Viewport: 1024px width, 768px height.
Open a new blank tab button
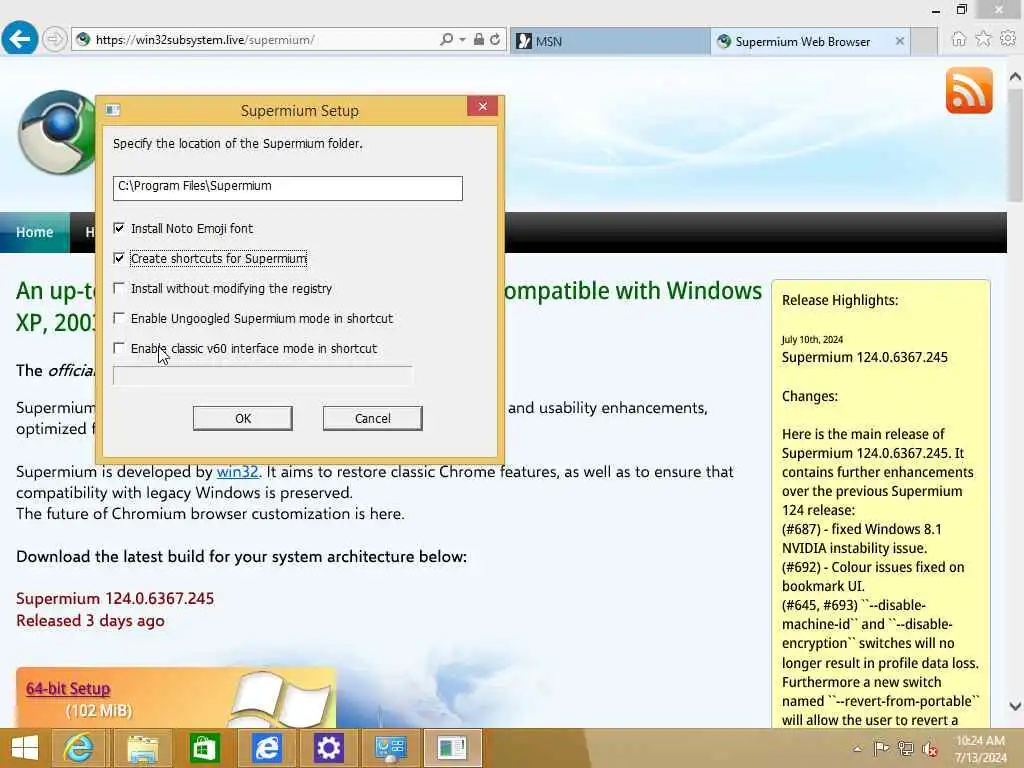click(924, 41)
